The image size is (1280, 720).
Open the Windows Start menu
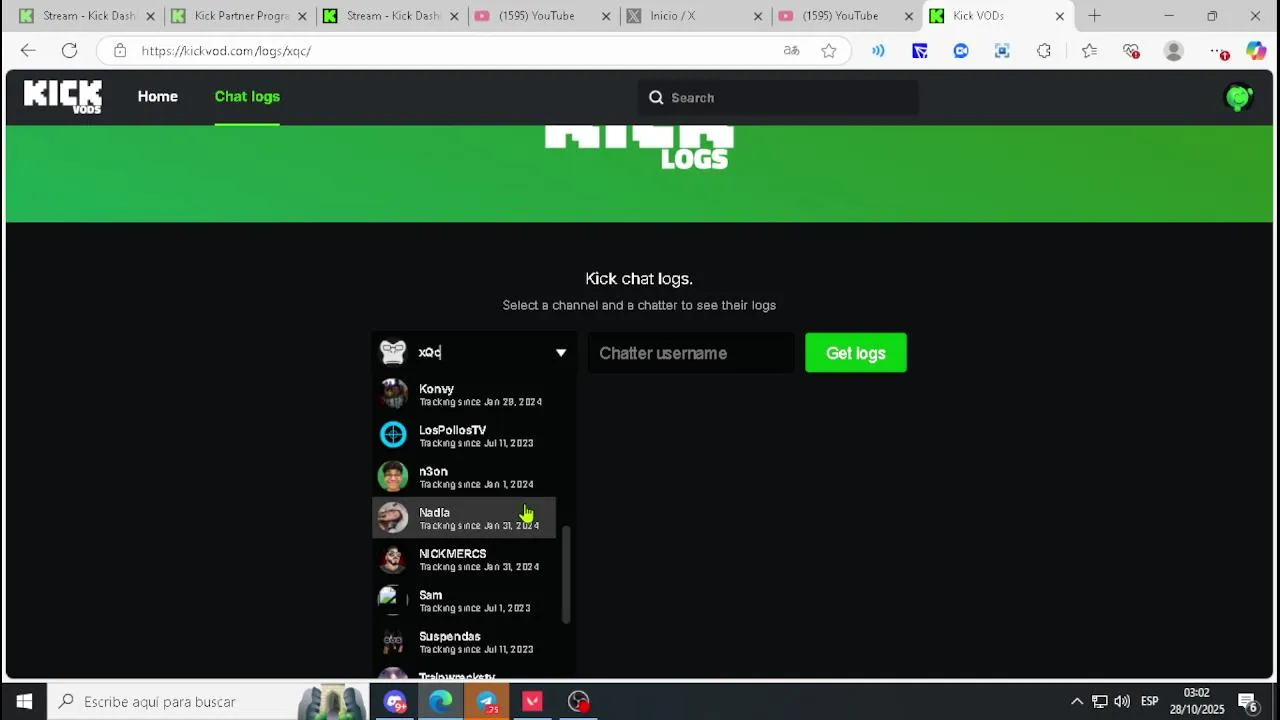[24, 702]
